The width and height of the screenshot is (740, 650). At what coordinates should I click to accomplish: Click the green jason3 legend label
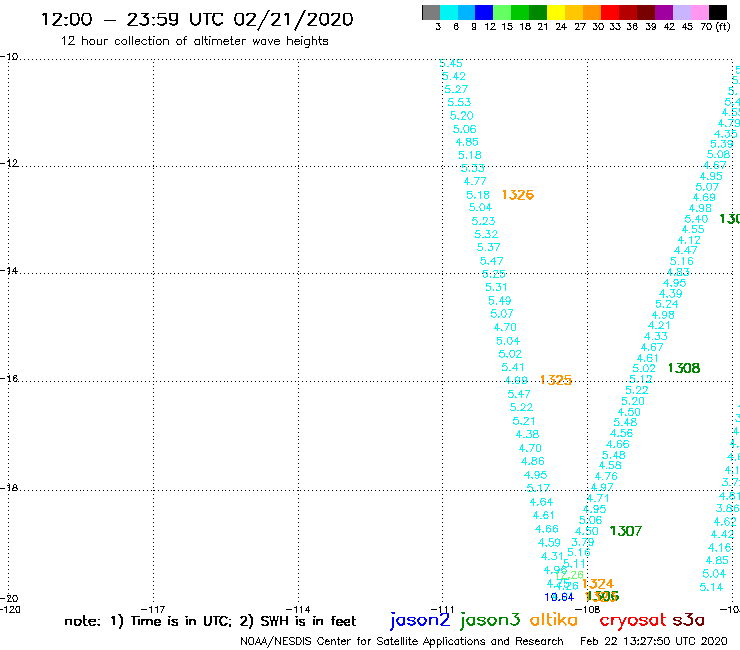click(x=490, y=620)
